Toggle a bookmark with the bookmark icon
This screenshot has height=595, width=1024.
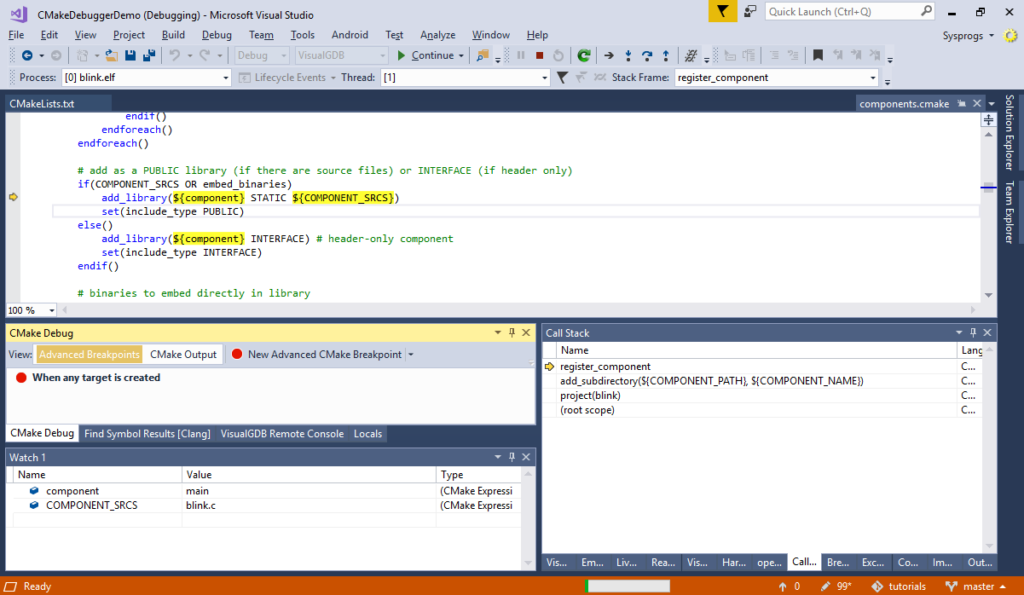click(818, 56)
